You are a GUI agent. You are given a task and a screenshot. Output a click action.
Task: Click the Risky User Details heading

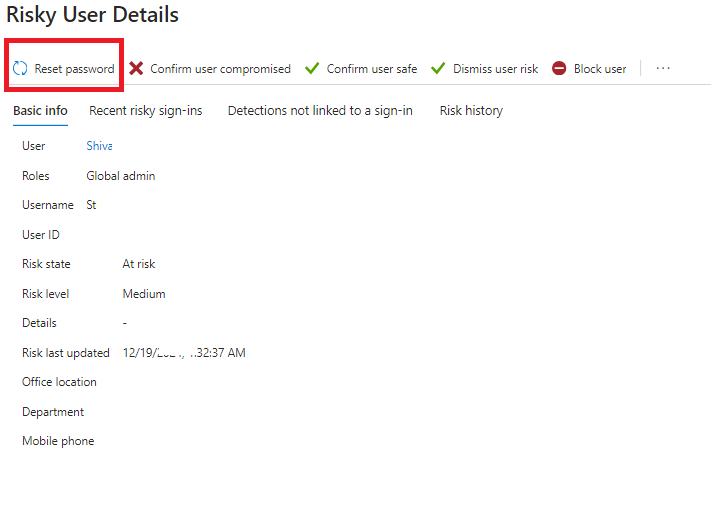point(92,15)
